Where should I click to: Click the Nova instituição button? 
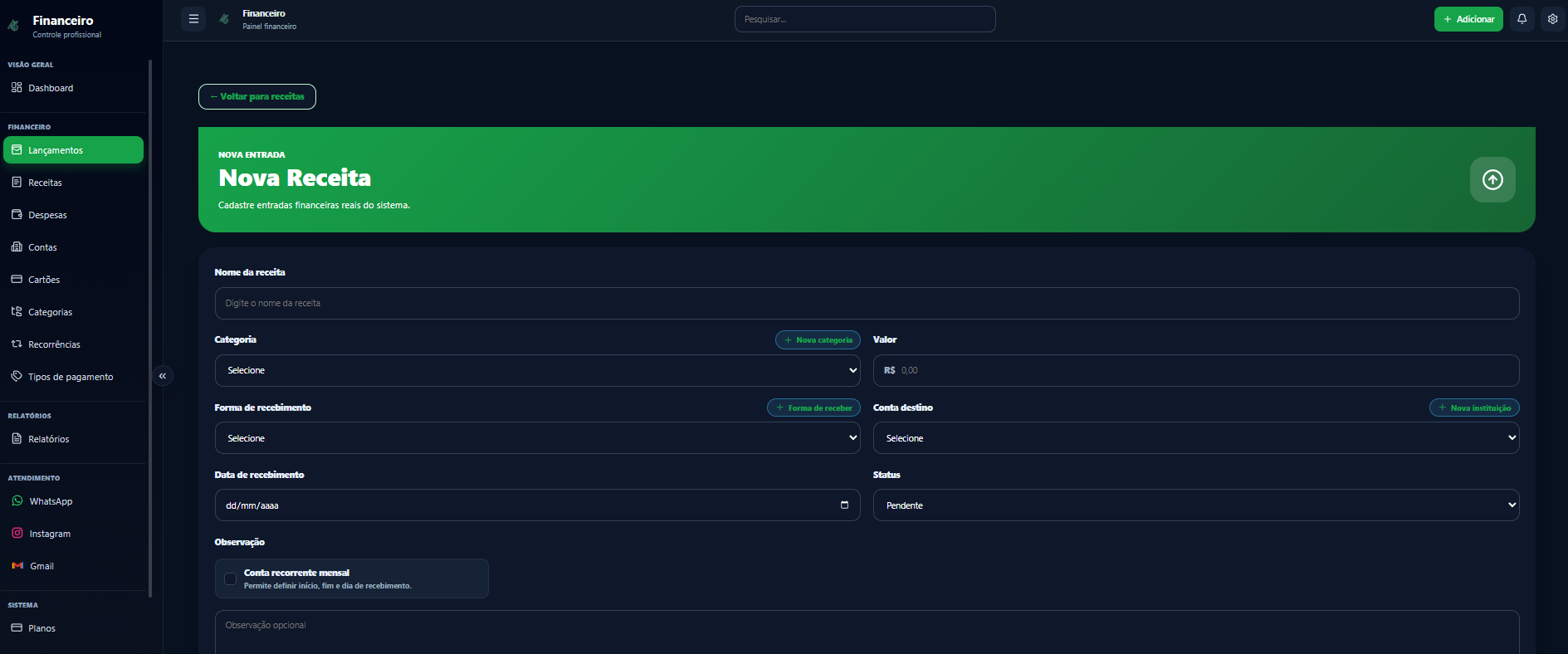tap(1474, 408)
